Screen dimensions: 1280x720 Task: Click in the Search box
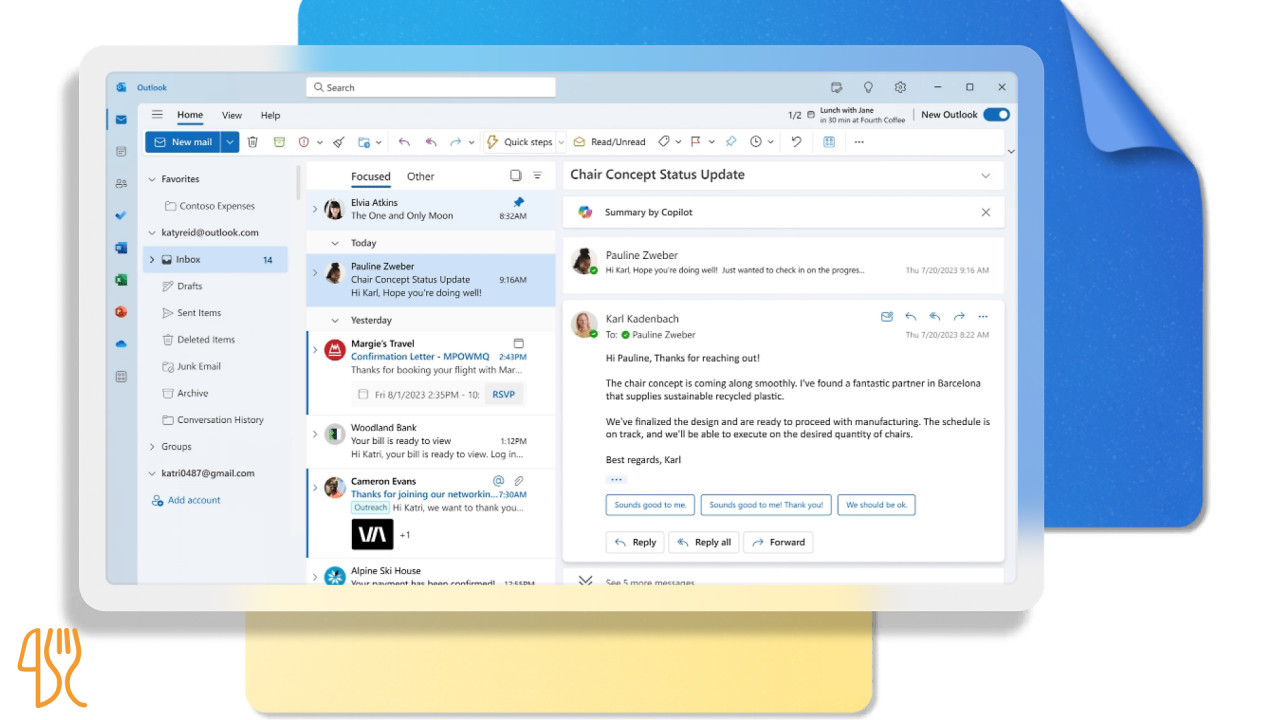pyautogui.click(x=431, y=88)
